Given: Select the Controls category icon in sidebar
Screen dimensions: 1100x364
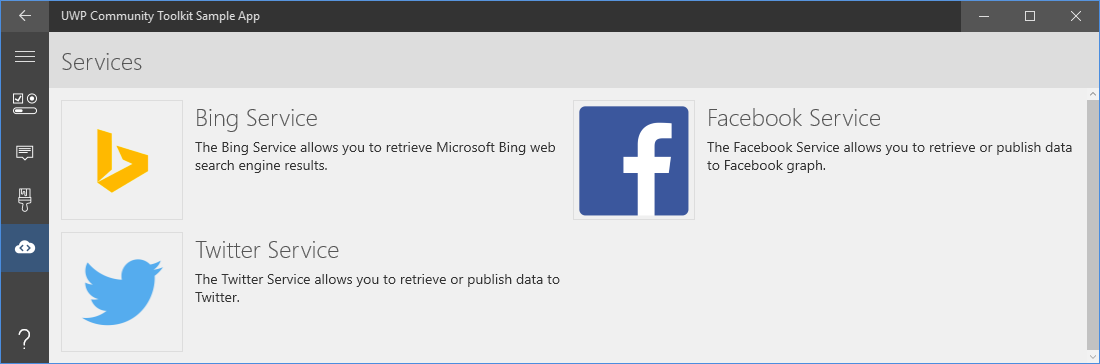Looking at the screenshot, I should tap(25, 104).
